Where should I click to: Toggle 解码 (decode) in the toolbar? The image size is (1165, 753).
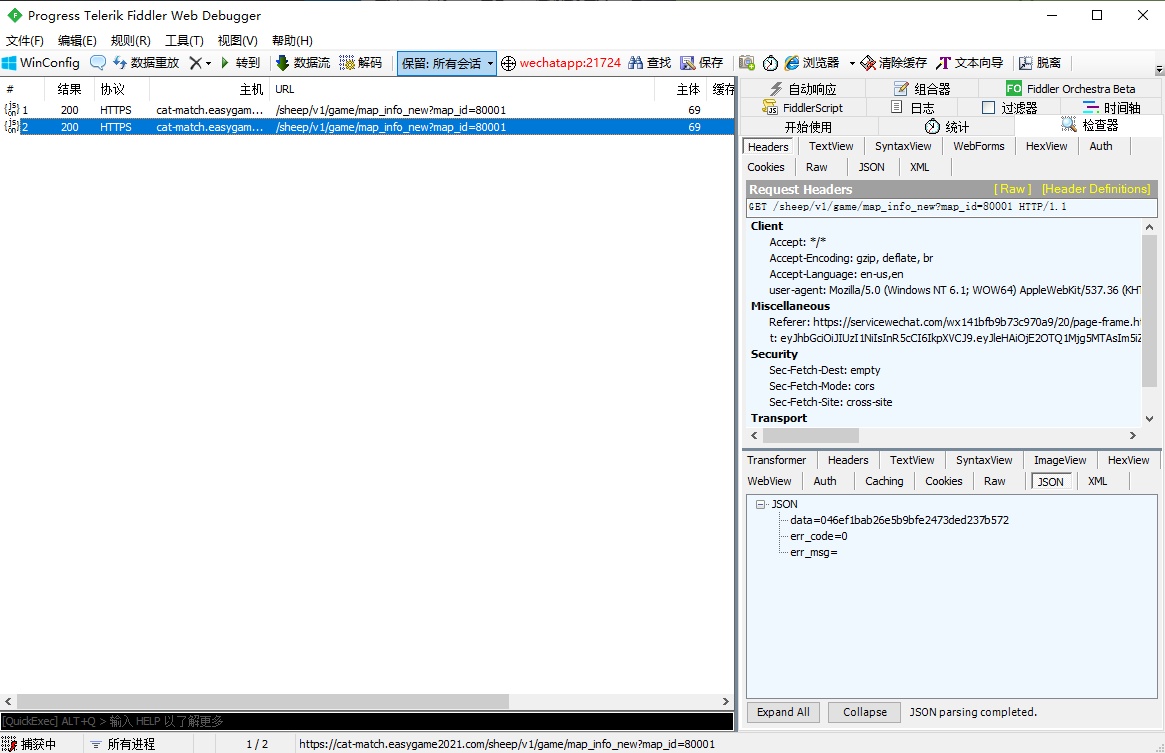pyautogui.click(x=360, y=63)
